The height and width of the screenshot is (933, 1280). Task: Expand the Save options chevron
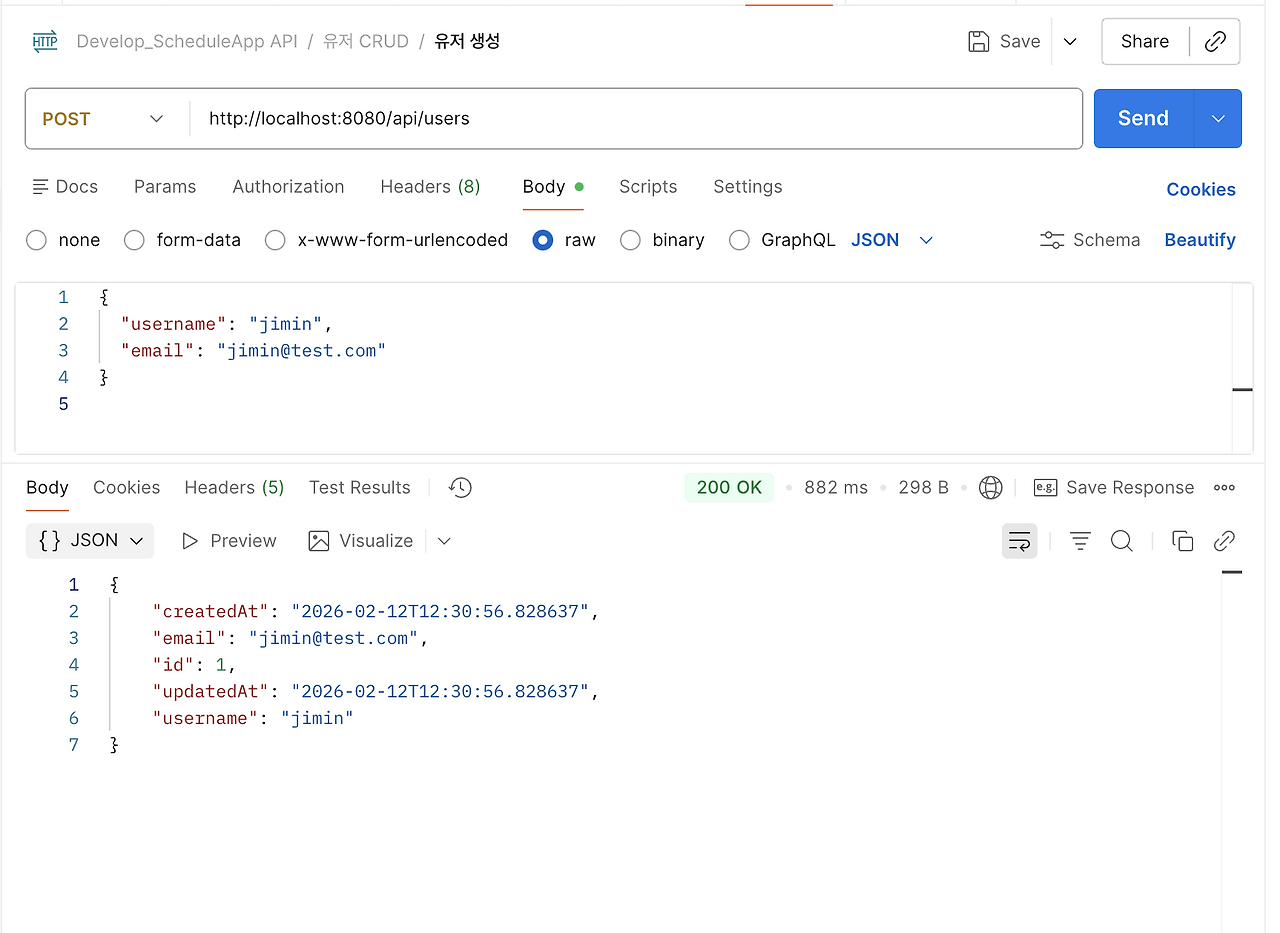coord(1070,41)
